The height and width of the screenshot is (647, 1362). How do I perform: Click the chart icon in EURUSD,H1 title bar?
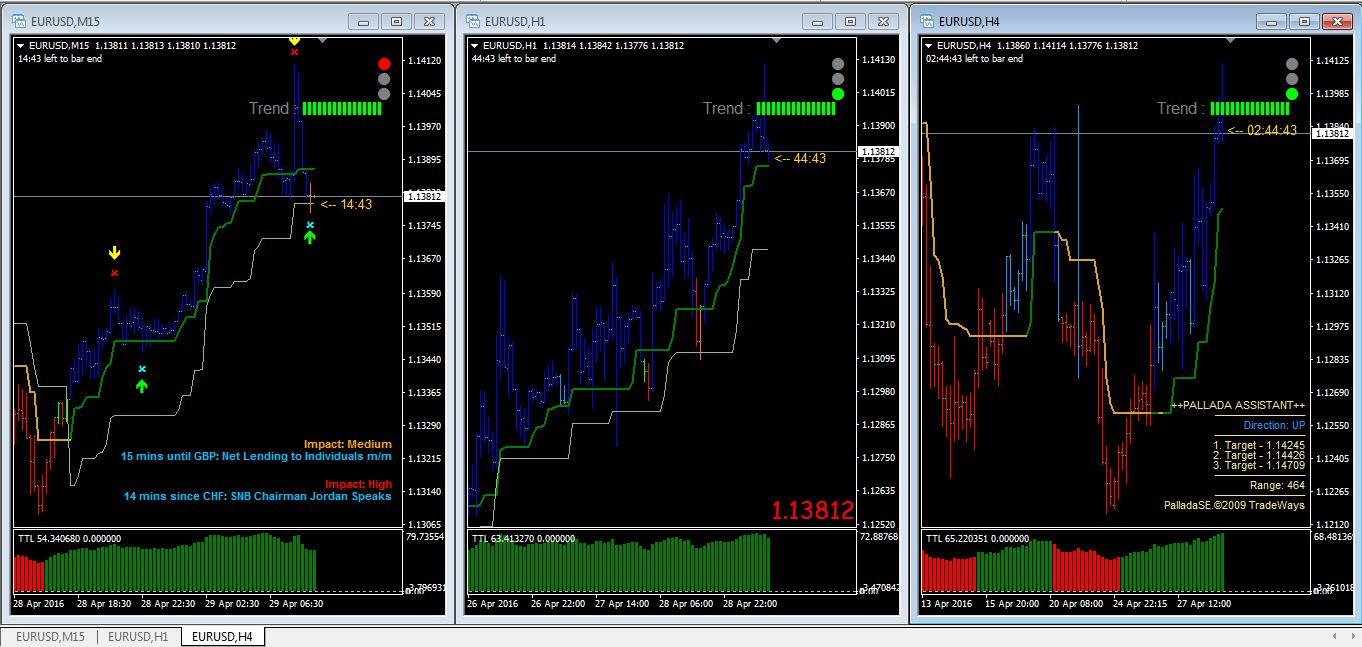(x=472, y=20)
